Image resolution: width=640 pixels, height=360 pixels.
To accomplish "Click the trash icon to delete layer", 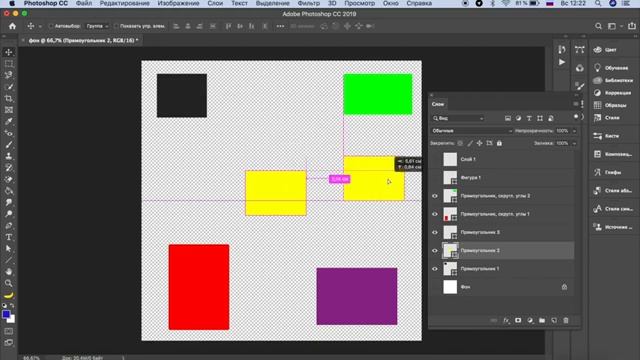I will (x=566, y=320).
